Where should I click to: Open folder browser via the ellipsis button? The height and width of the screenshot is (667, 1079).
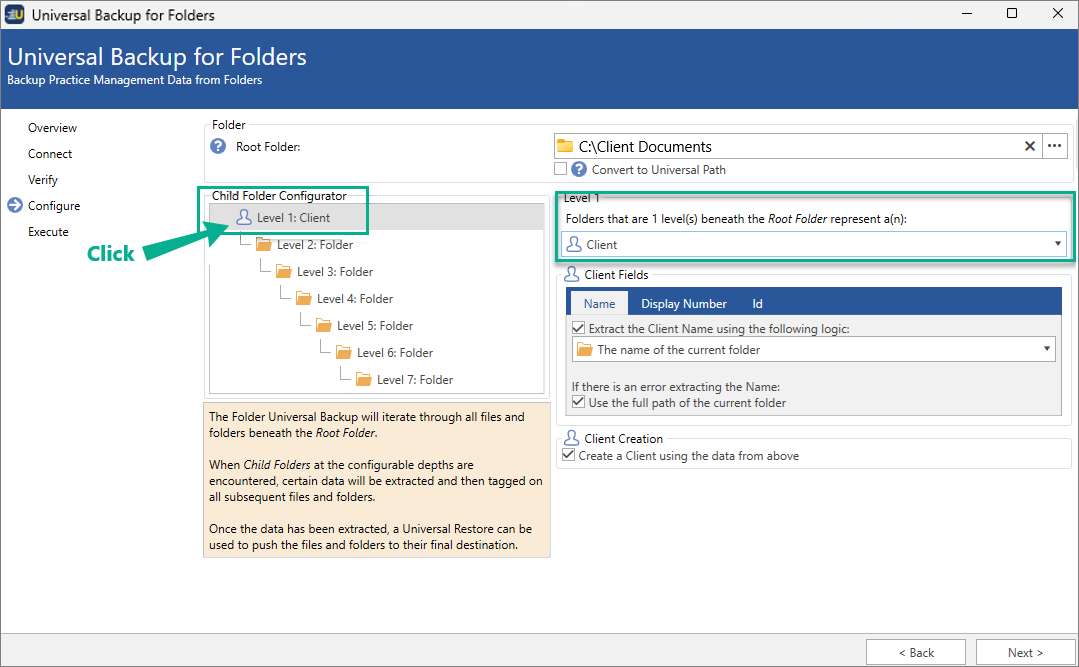click(x=1054, y=147)
